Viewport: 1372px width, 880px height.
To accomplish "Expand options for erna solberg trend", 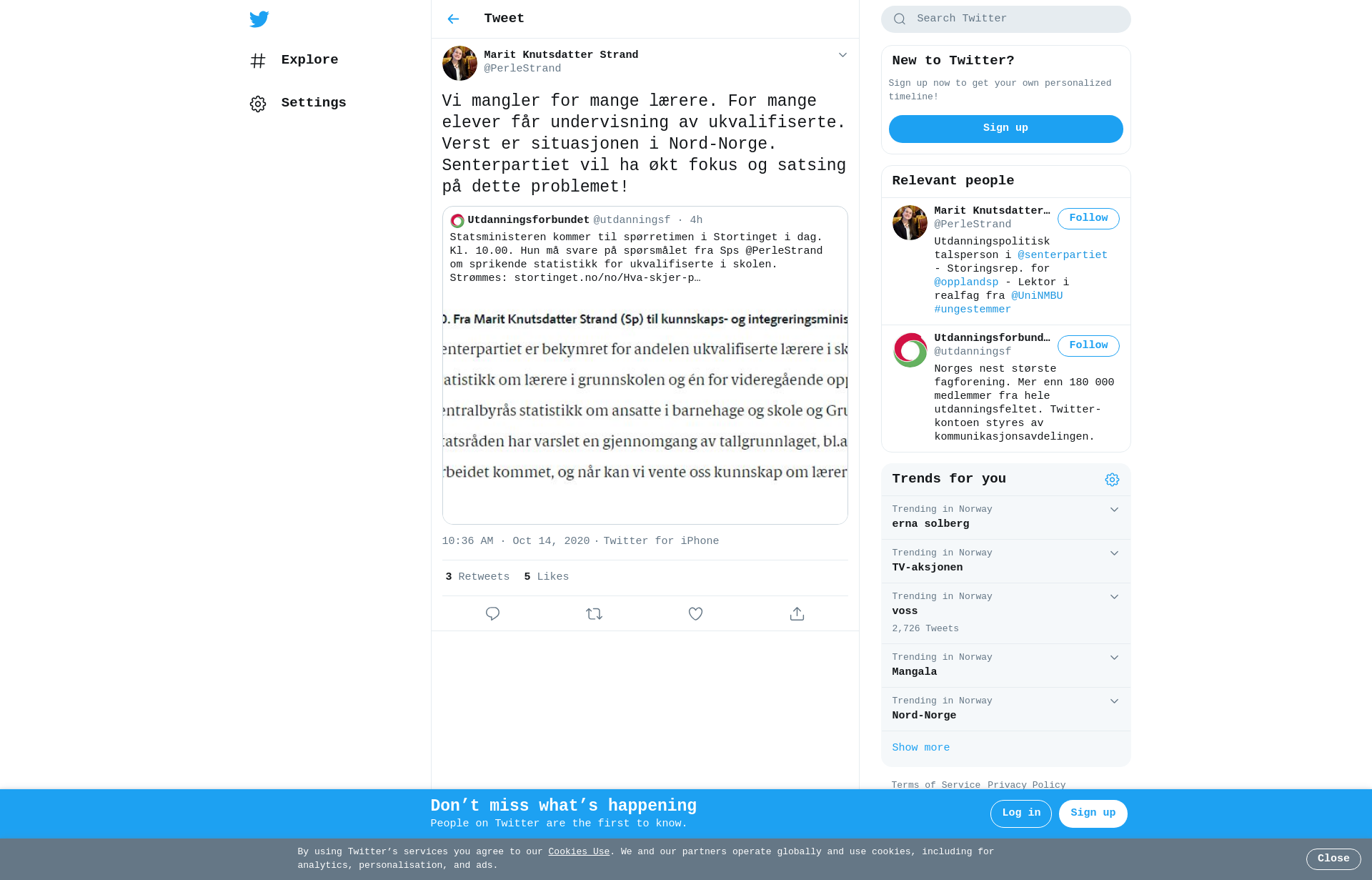I will pos(1114,510).
